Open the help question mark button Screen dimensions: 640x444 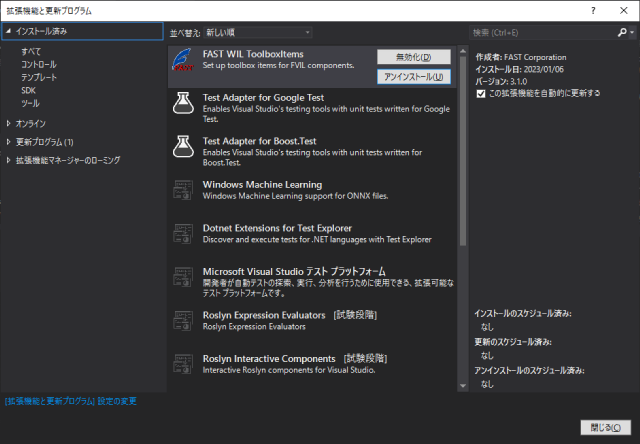pos(593,11)
